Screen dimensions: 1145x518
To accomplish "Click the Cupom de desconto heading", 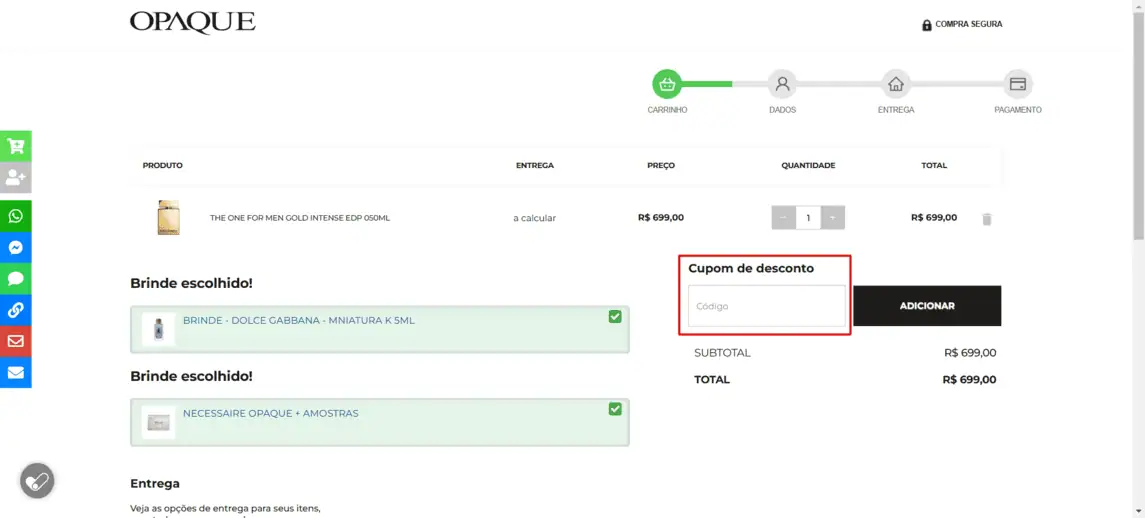I will [751, 268].
